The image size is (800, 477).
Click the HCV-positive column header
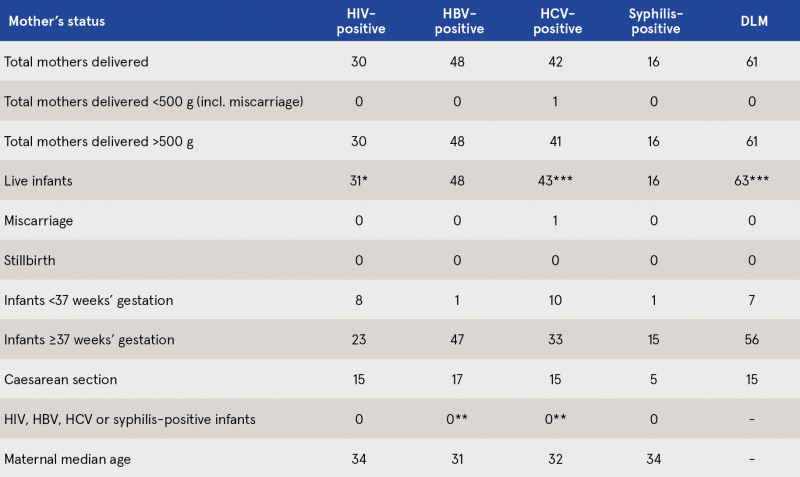pyautogui.click(x=558, y=21)
